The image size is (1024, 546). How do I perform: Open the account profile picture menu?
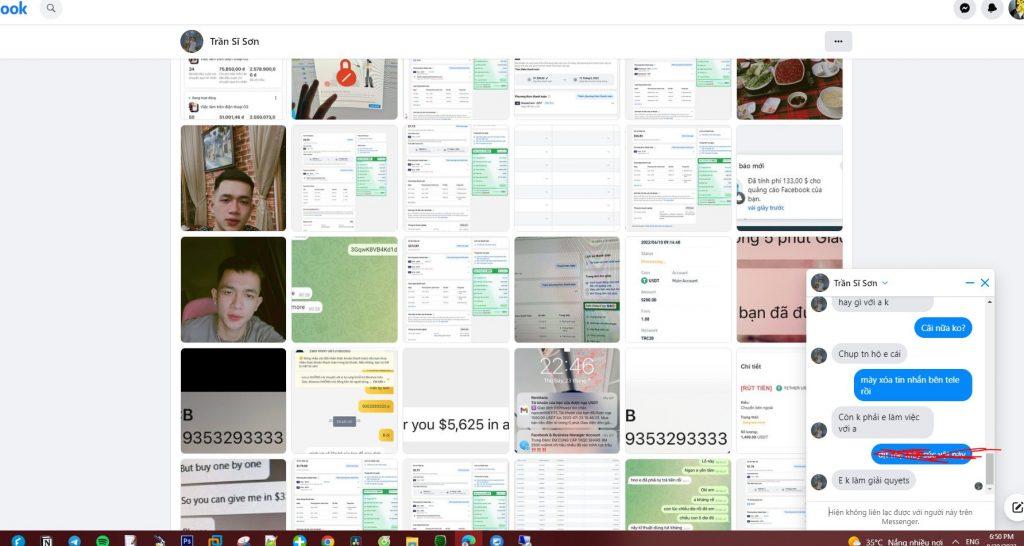click(x=1017, y=8)
